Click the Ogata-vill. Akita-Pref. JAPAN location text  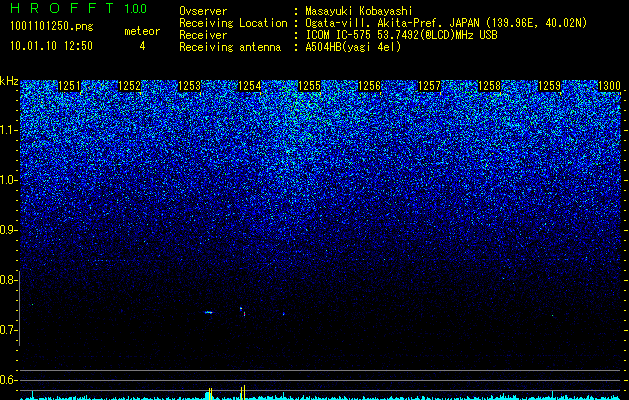[x=446, y=23]
